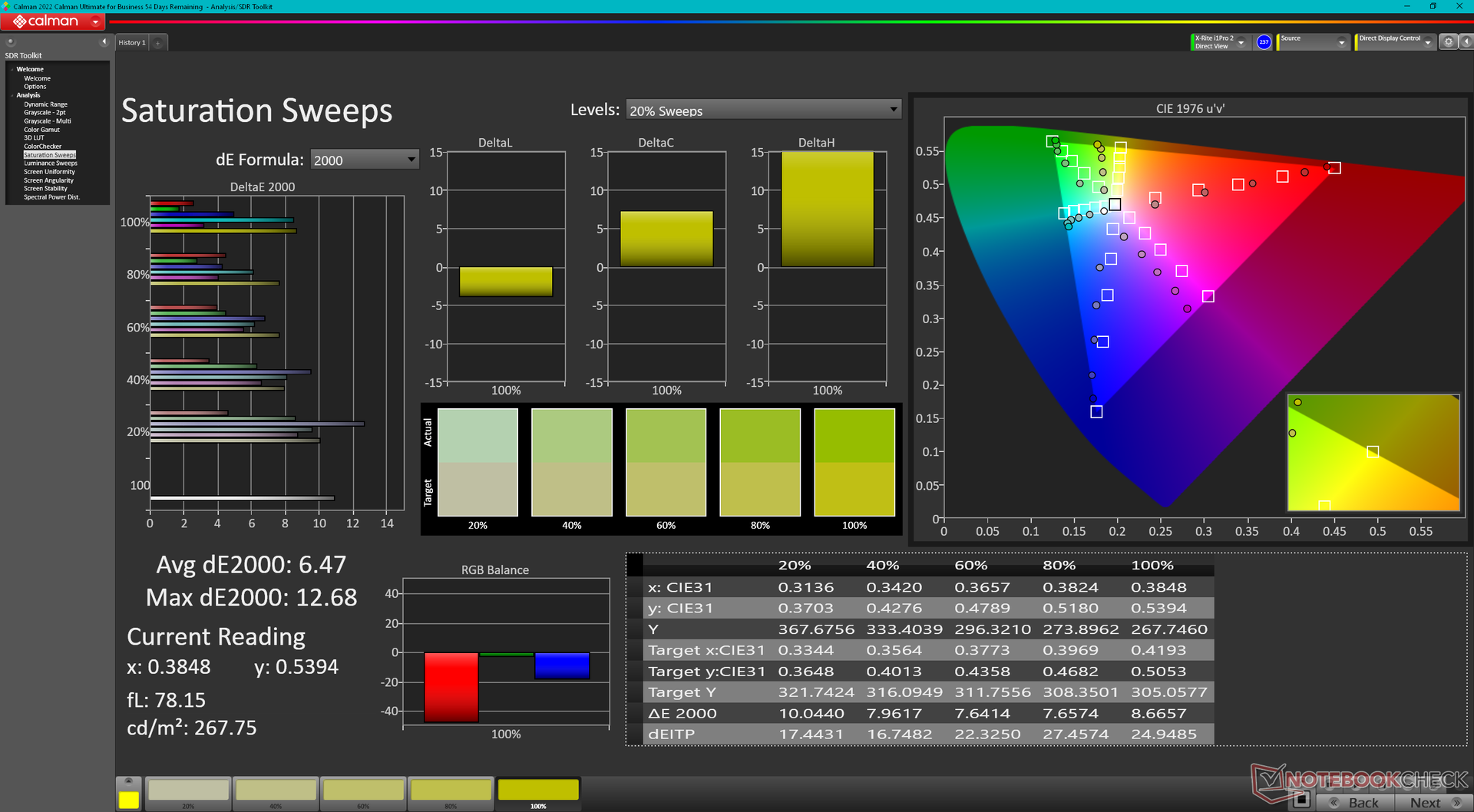
Task: Select the 100% swatch in bottom strip
Action: pyautogui.click(x=538, y=794)
